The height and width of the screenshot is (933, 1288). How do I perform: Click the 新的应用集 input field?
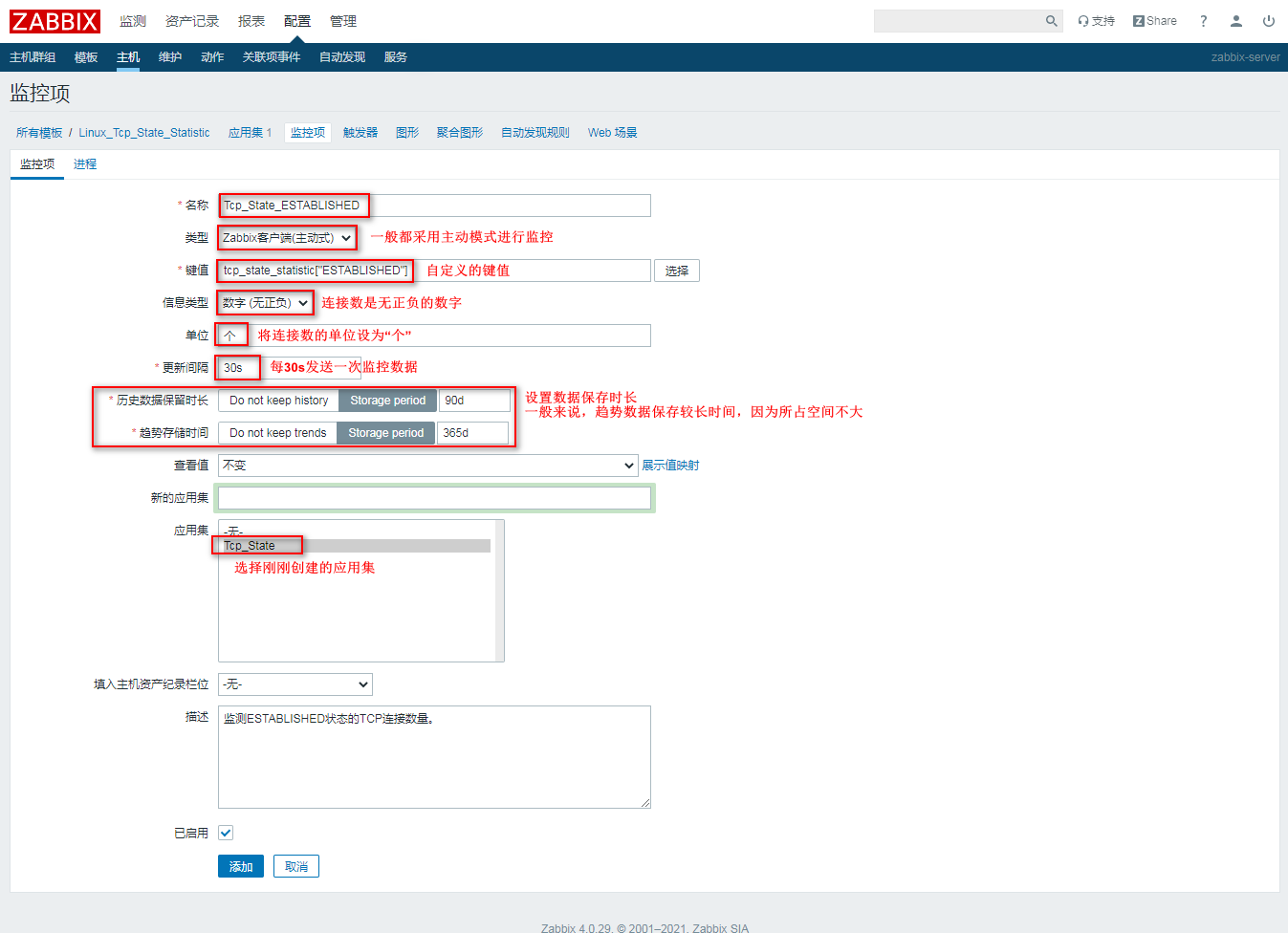point(434,498)
